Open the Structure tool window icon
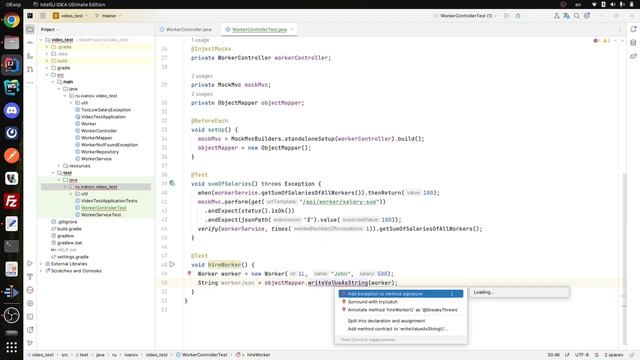The image size is (640, 360). pyautogui.click(x=30, y=56)
